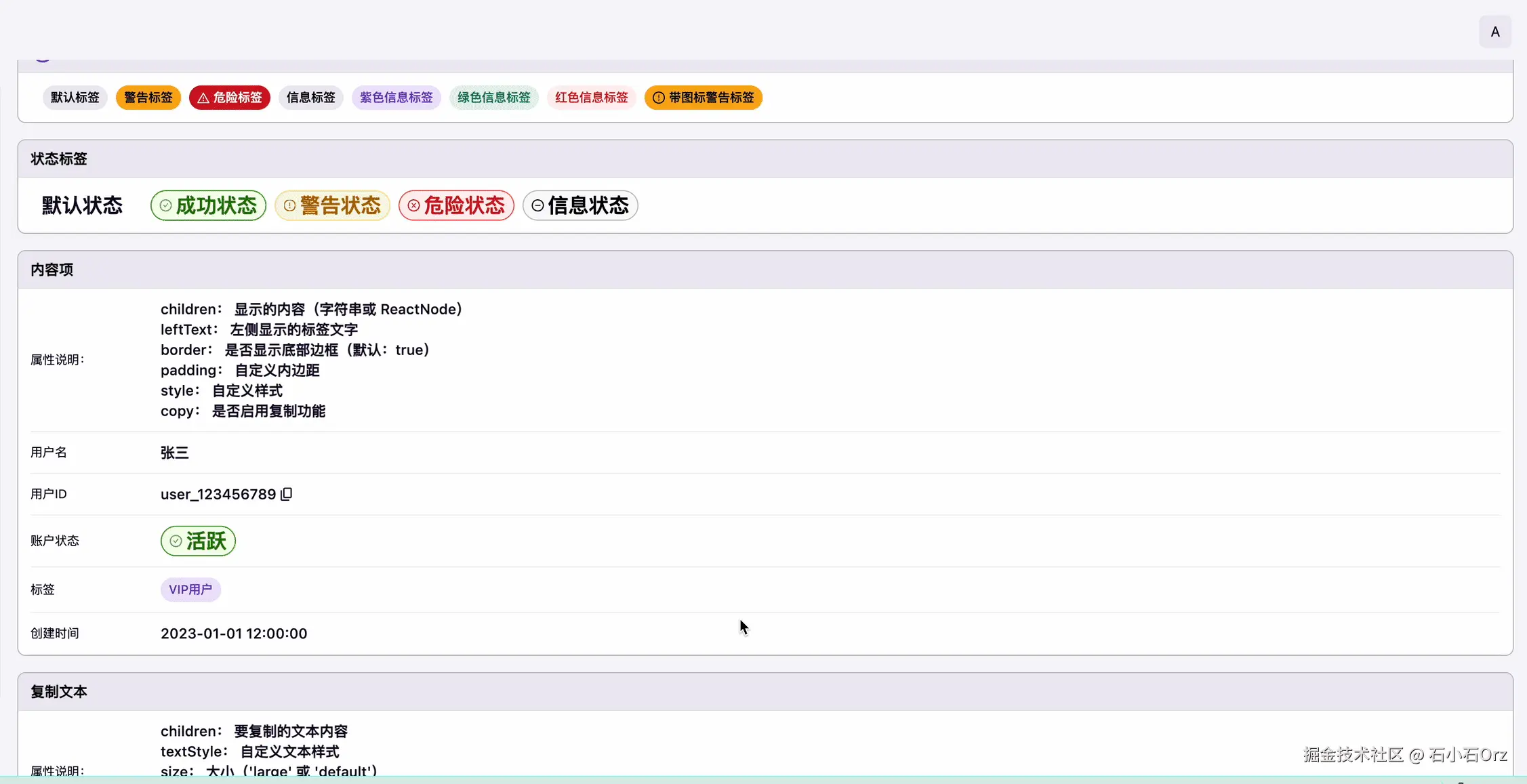Screen dimensions: 1527x784
Task: Open the user avatar labeled A
Action: pyautogui.click(x=1494, y=32)
